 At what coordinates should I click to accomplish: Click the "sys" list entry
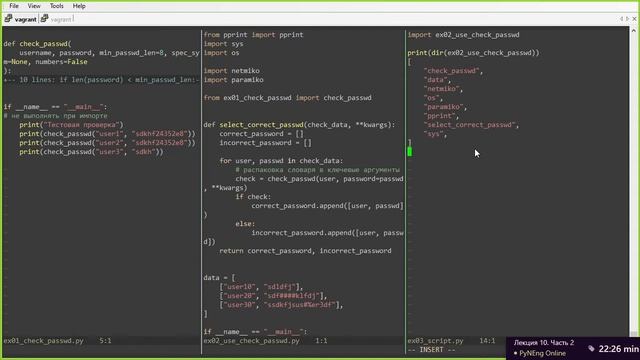tap(435, 134)
